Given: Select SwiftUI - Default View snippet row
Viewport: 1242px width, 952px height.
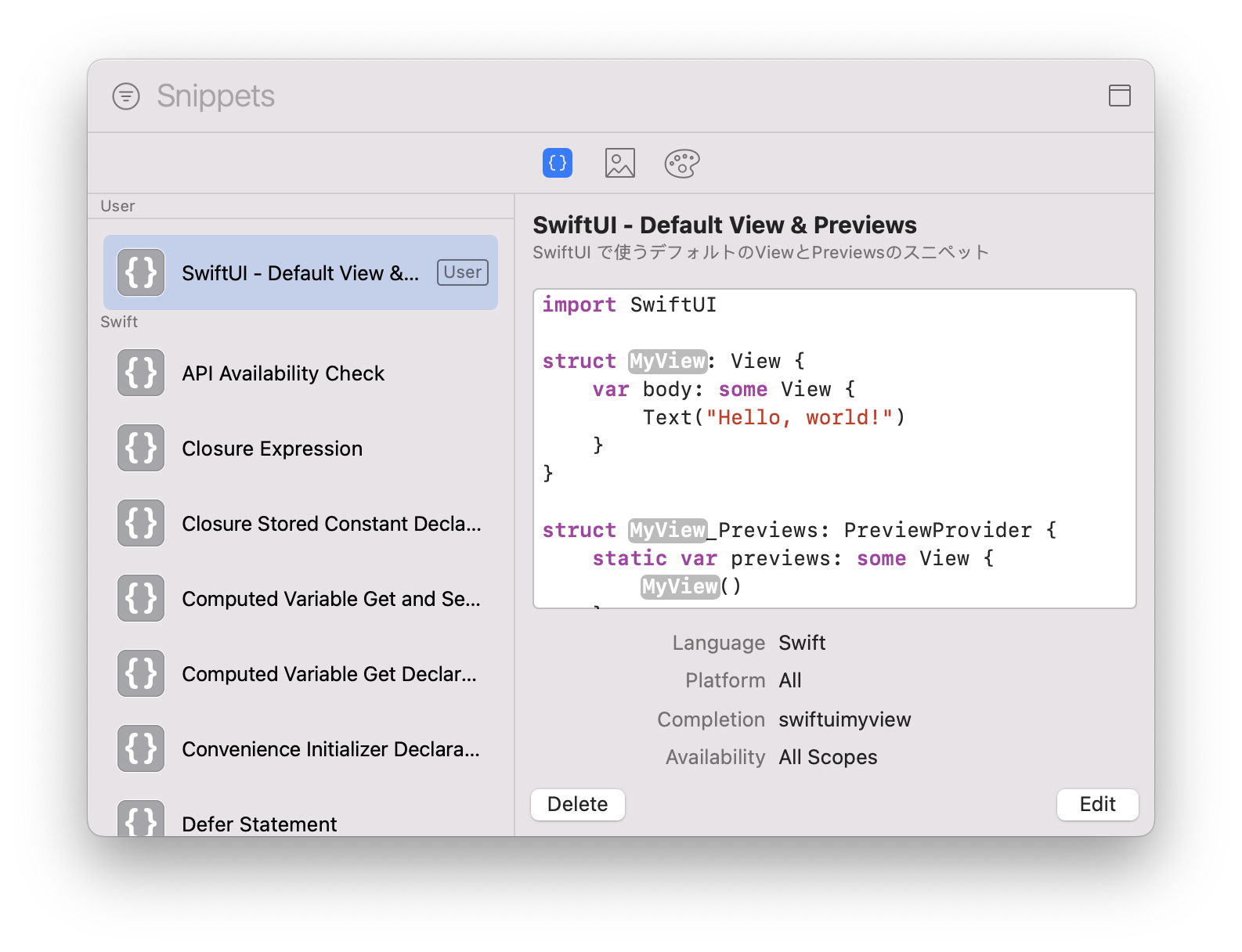Looking at the screenshot, I should tap(301, 272).
